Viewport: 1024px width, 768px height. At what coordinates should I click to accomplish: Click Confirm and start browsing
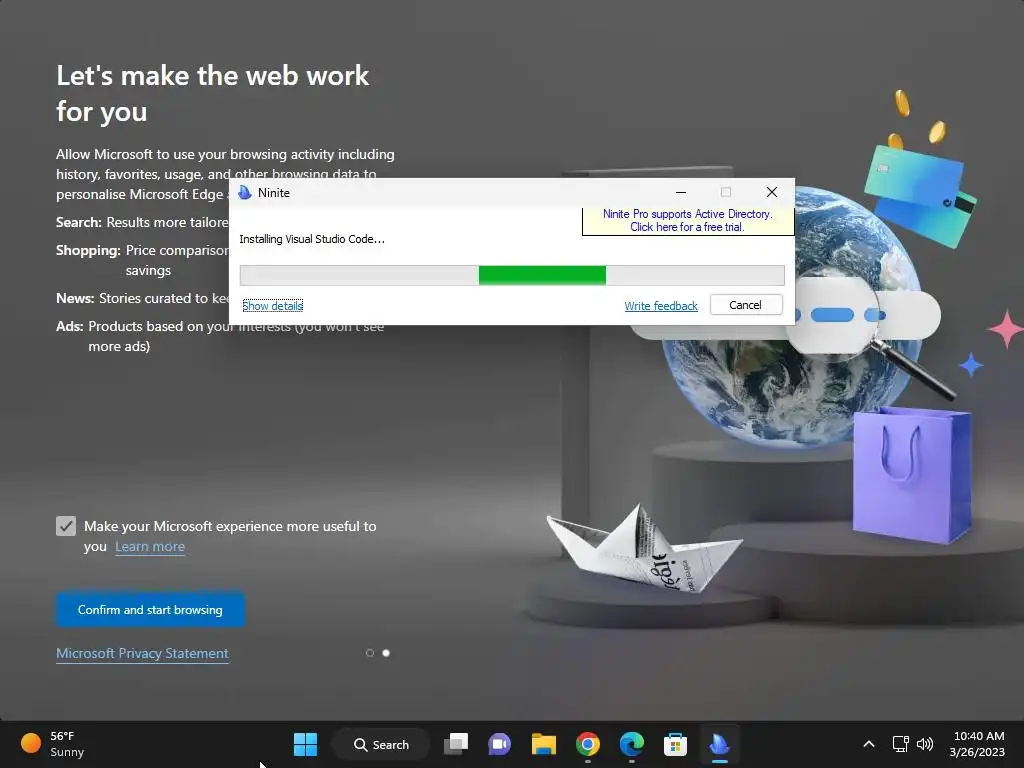[150, 609]
